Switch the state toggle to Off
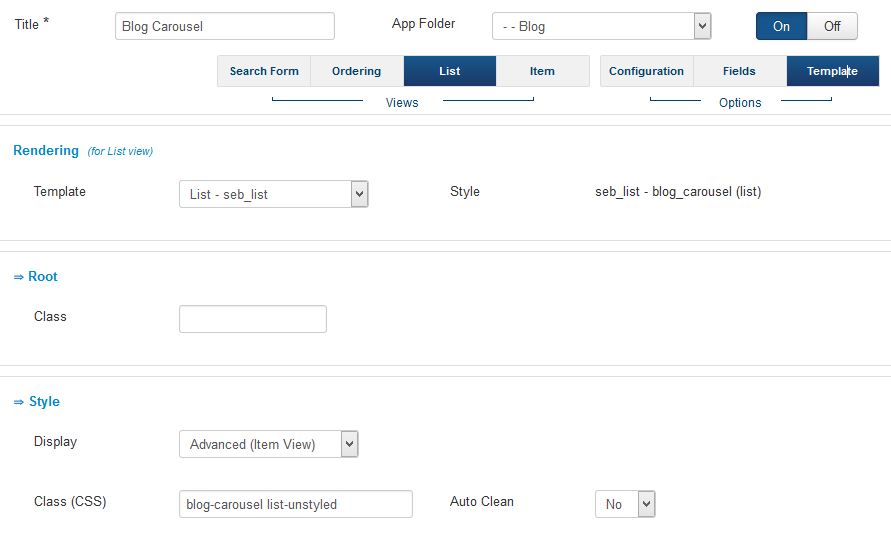 pyautogui.click(x=832, y=26)
